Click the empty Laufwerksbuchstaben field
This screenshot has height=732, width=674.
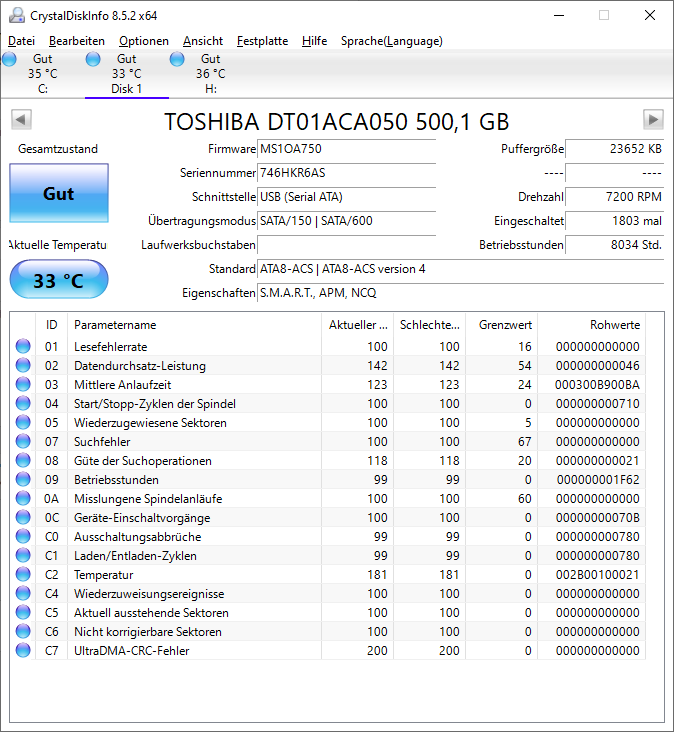tap(346, 245)
